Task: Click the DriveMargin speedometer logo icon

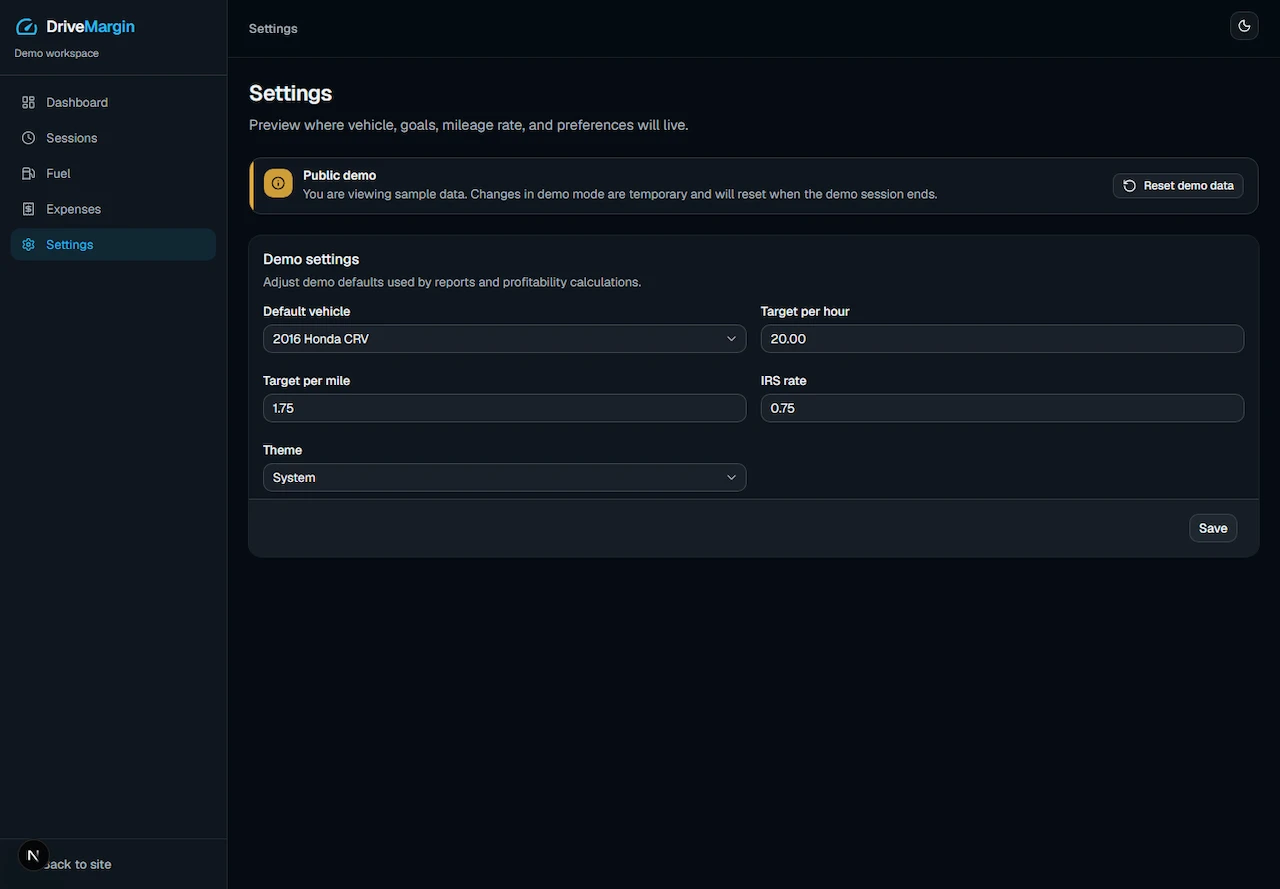Action: pos(27,27)
